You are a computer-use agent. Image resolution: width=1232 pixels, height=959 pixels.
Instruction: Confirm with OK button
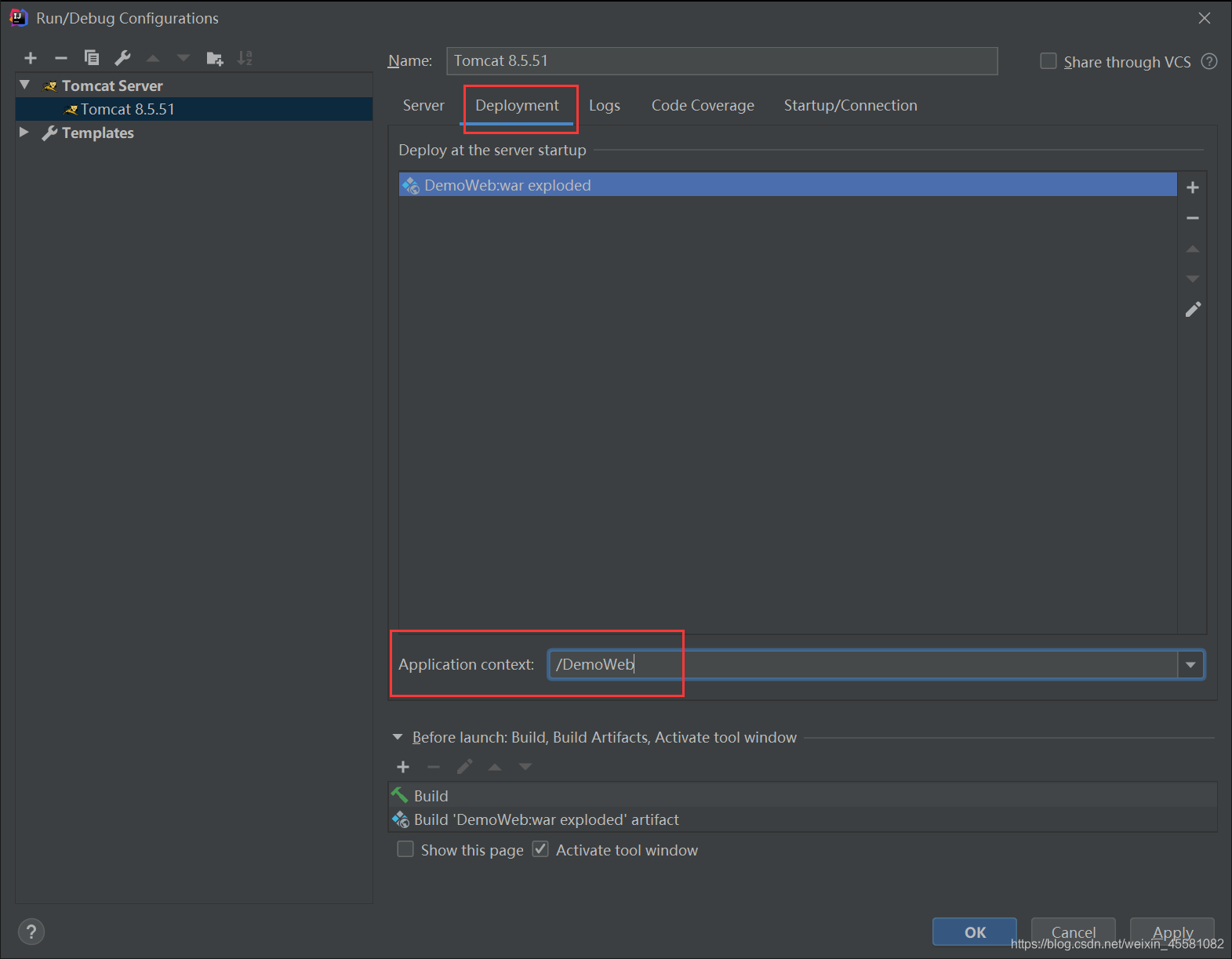tap(975, 932)
